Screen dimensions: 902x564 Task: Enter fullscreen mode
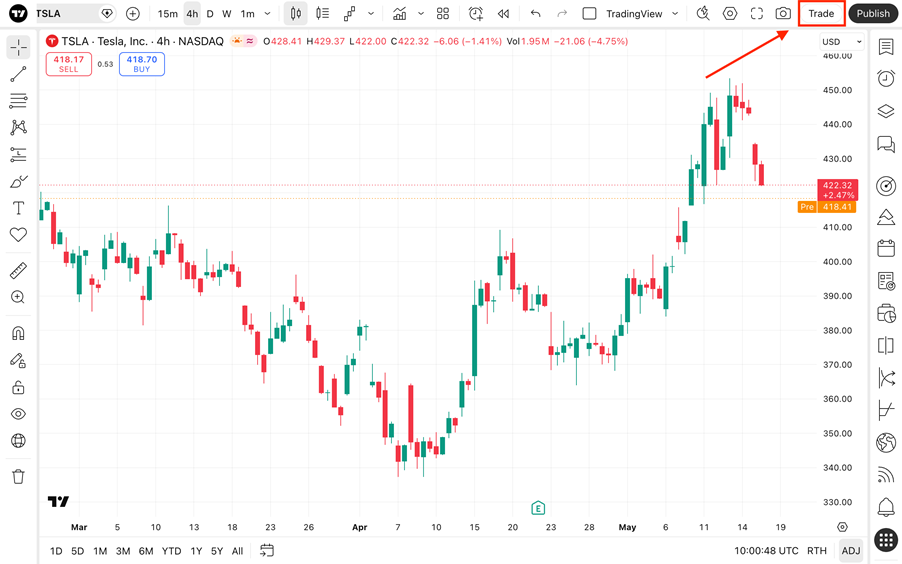(x=757, y=13)
